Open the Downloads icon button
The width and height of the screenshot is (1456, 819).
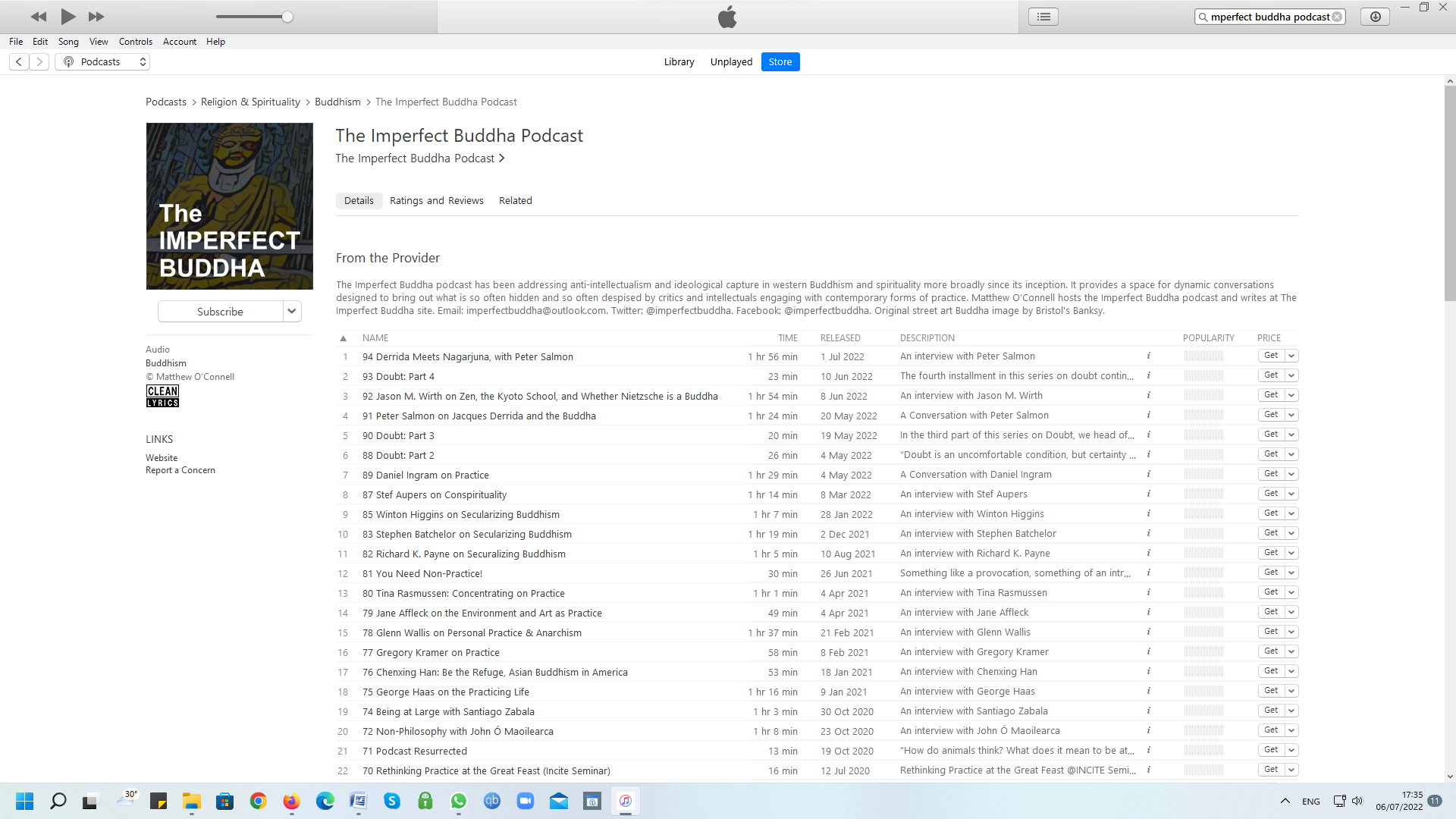coord(1375,17)
